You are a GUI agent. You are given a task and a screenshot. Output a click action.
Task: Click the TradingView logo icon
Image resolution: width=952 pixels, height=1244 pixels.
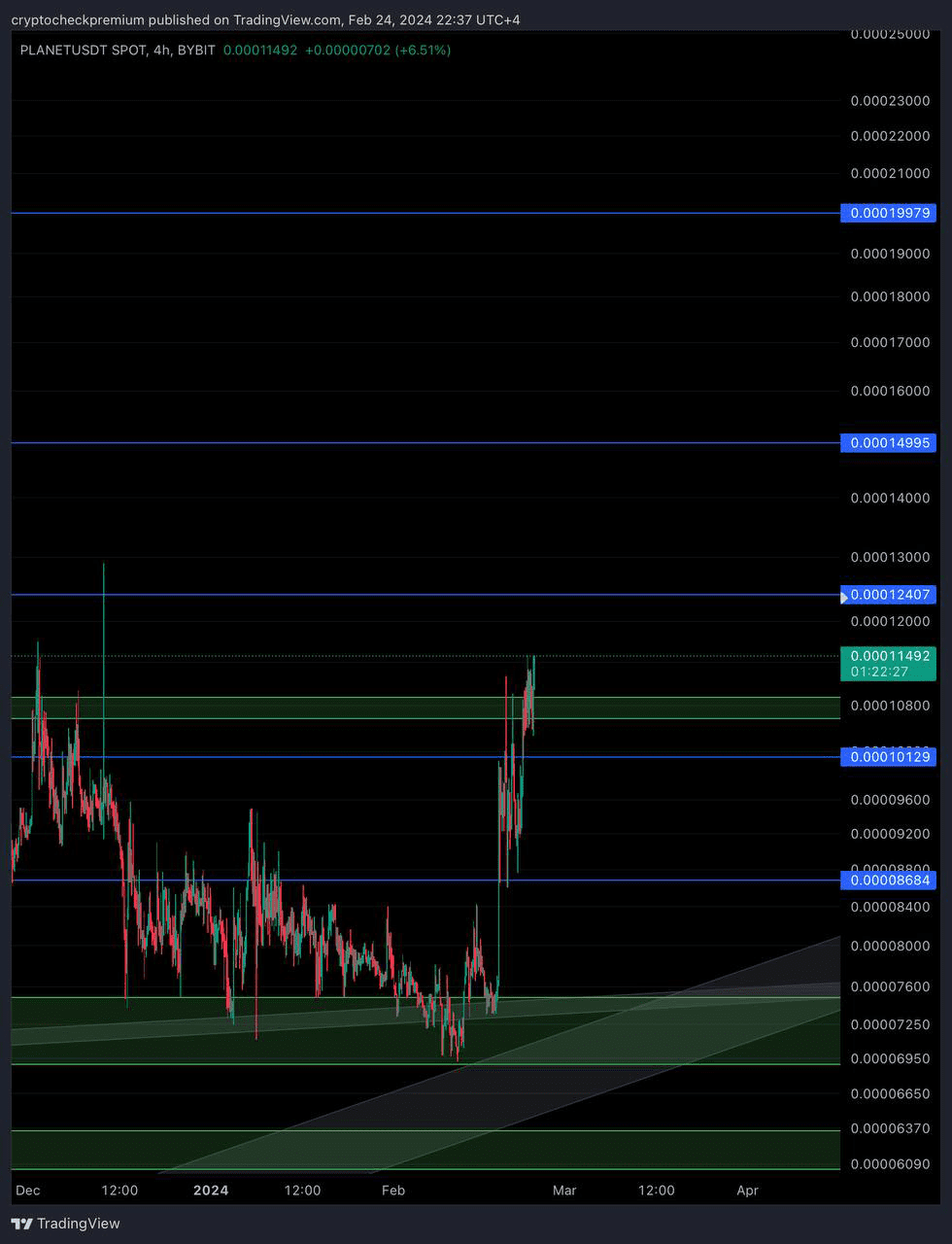click(x=21, y=1224)
